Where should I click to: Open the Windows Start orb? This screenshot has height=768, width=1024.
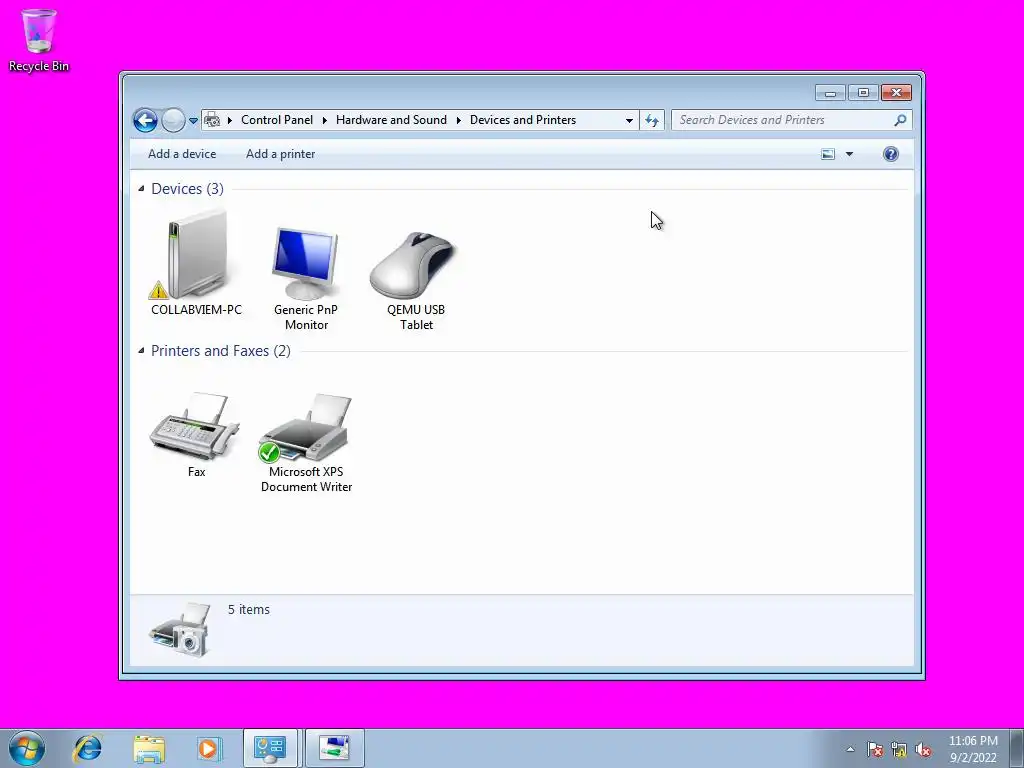pos(27,748)
